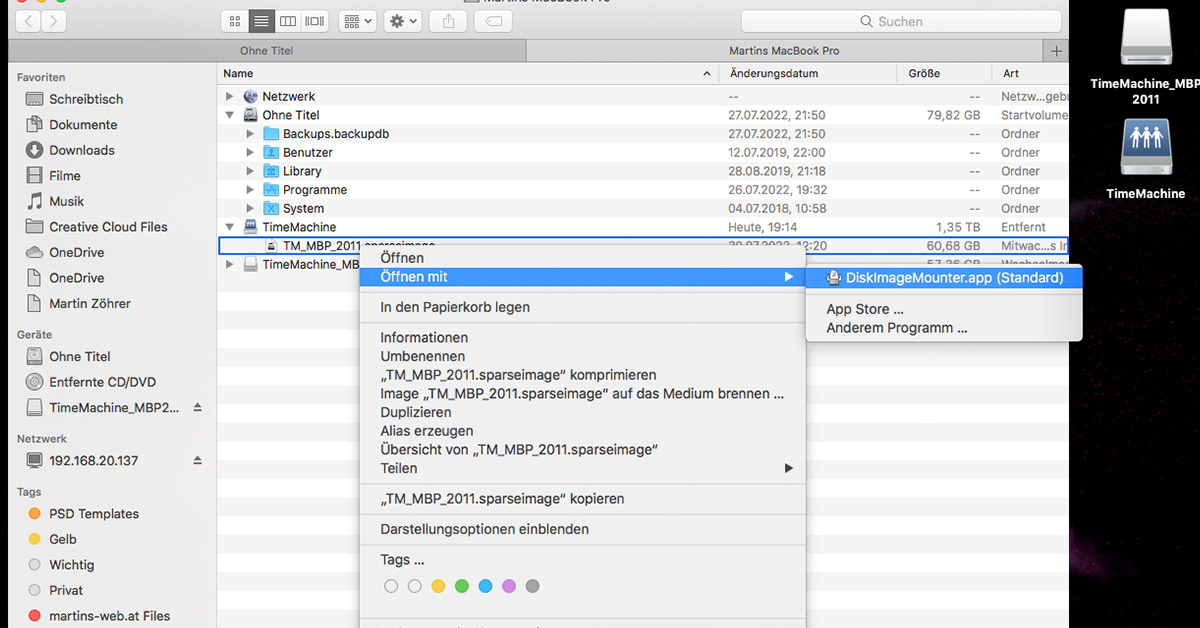
Task: Select Entfernte CD/DVD in sidebar
Action: coord(102,382)
